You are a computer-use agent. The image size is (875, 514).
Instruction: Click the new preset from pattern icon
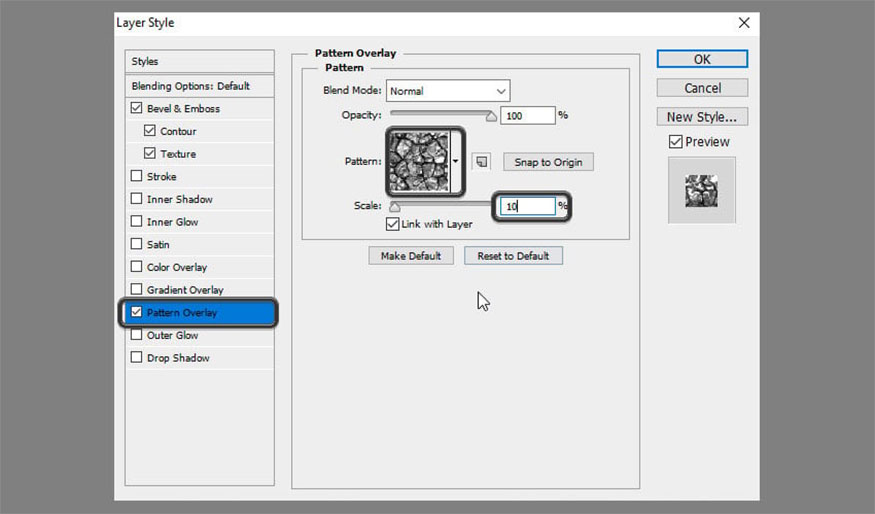[x=482, y=161]
